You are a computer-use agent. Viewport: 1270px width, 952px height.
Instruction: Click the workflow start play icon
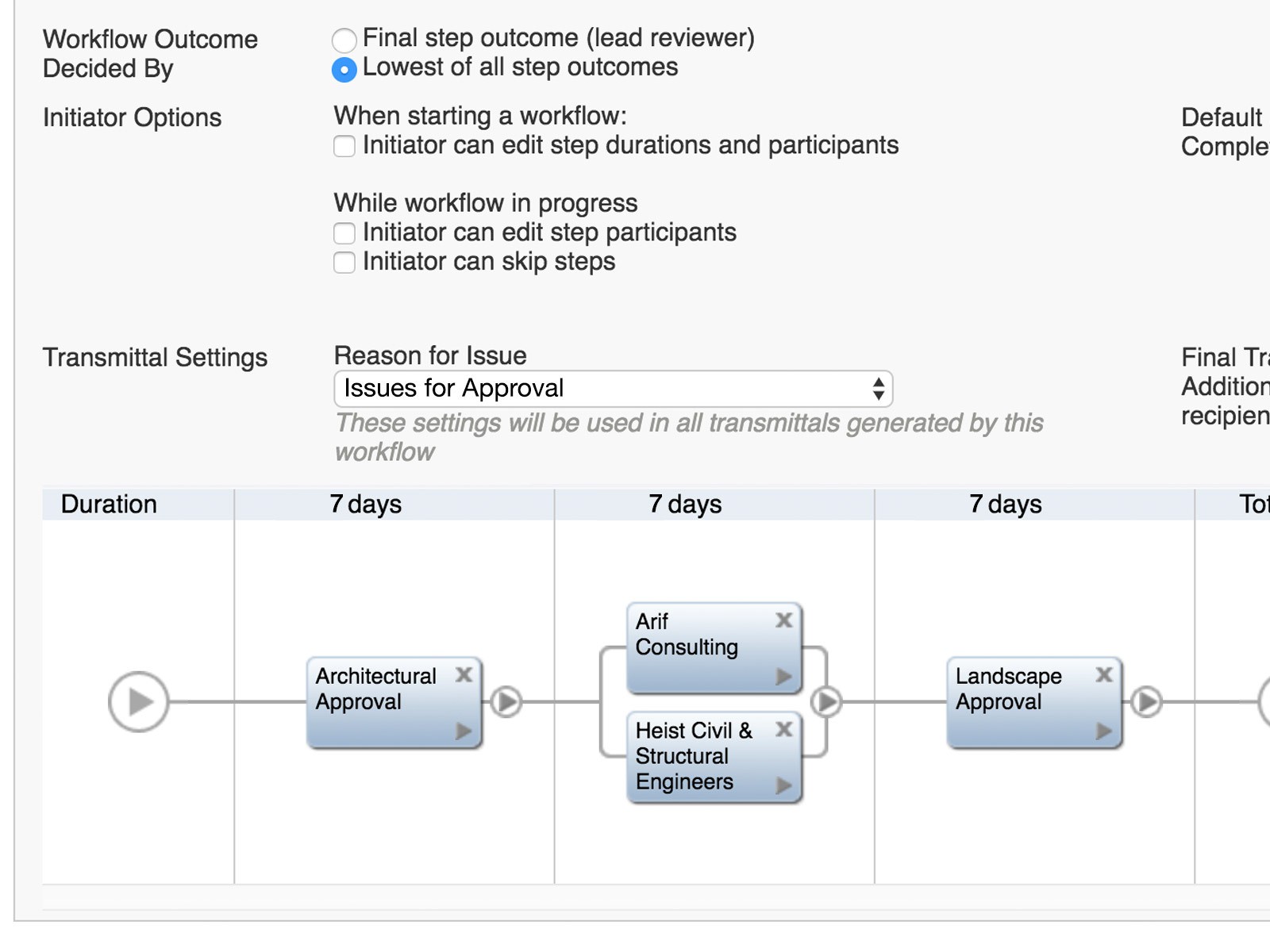pyautogui.click(x=139, y=702)
